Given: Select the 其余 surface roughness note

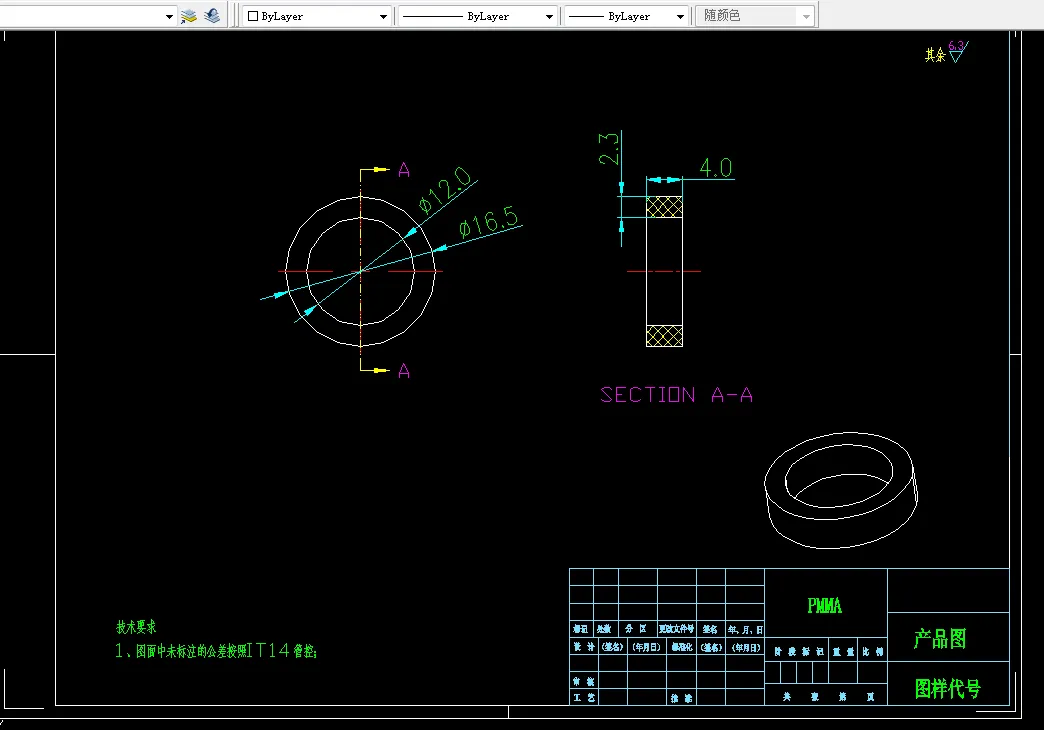Looking at the screenshot, I should (935, 55).
